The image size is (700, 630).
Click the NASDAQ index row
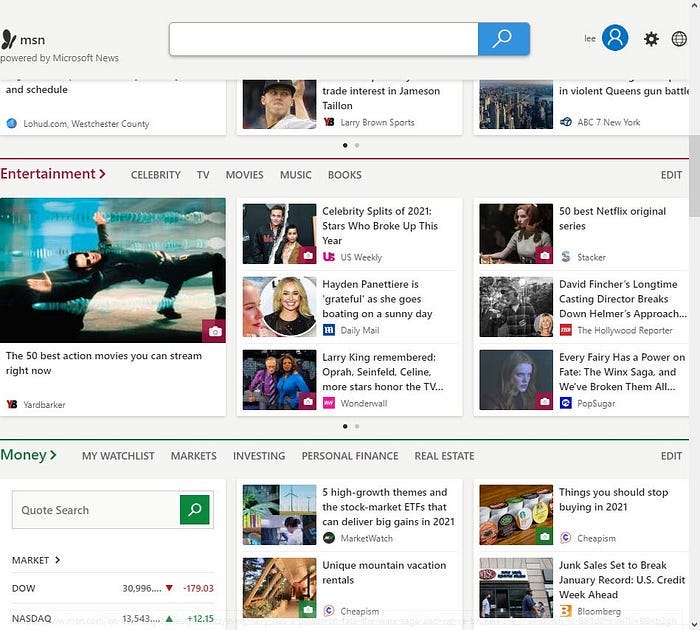112,618
